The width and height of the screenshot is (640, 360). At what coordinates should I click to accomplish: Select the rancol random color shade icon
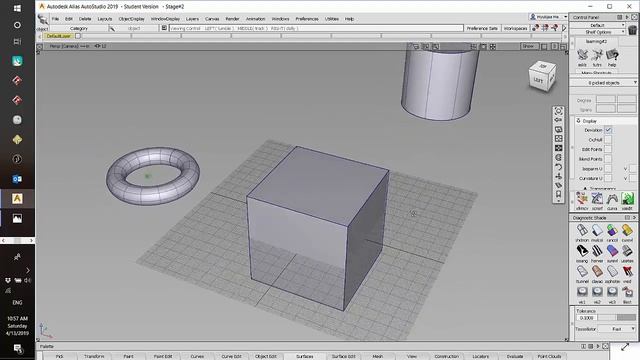click(x=612, y=231)
